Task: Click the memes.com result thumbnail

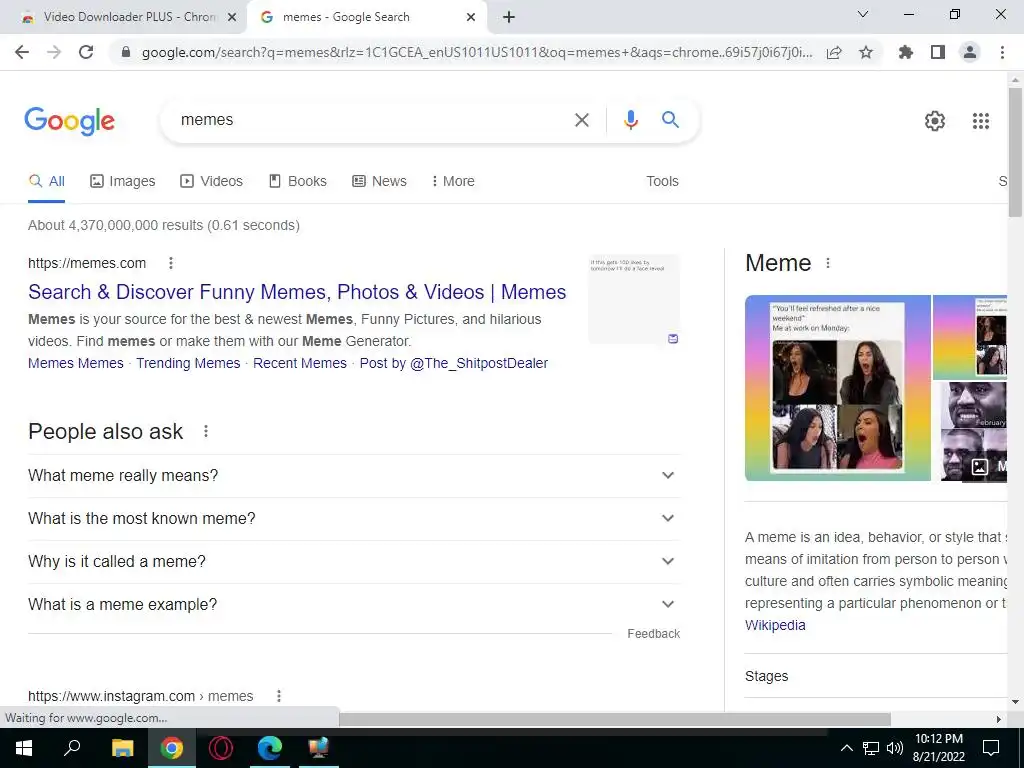Action: pyautogui.click(x=634, y=299)
